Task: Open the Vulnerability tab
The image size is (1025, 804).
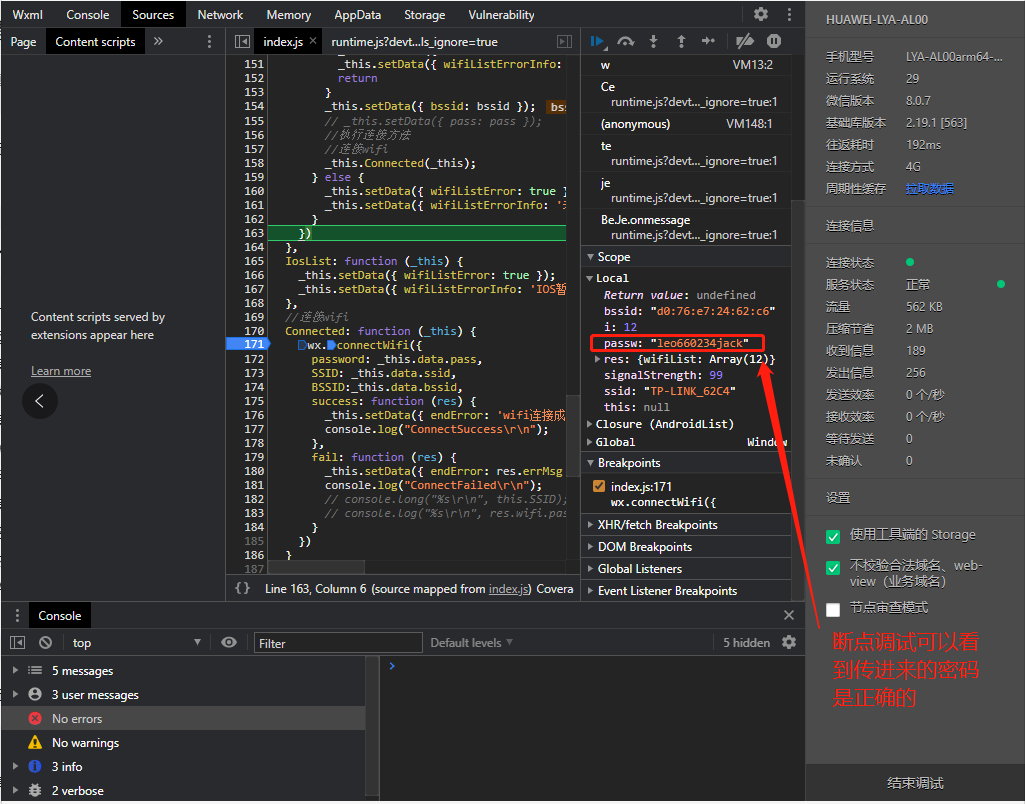Action: tap(501, 14)
